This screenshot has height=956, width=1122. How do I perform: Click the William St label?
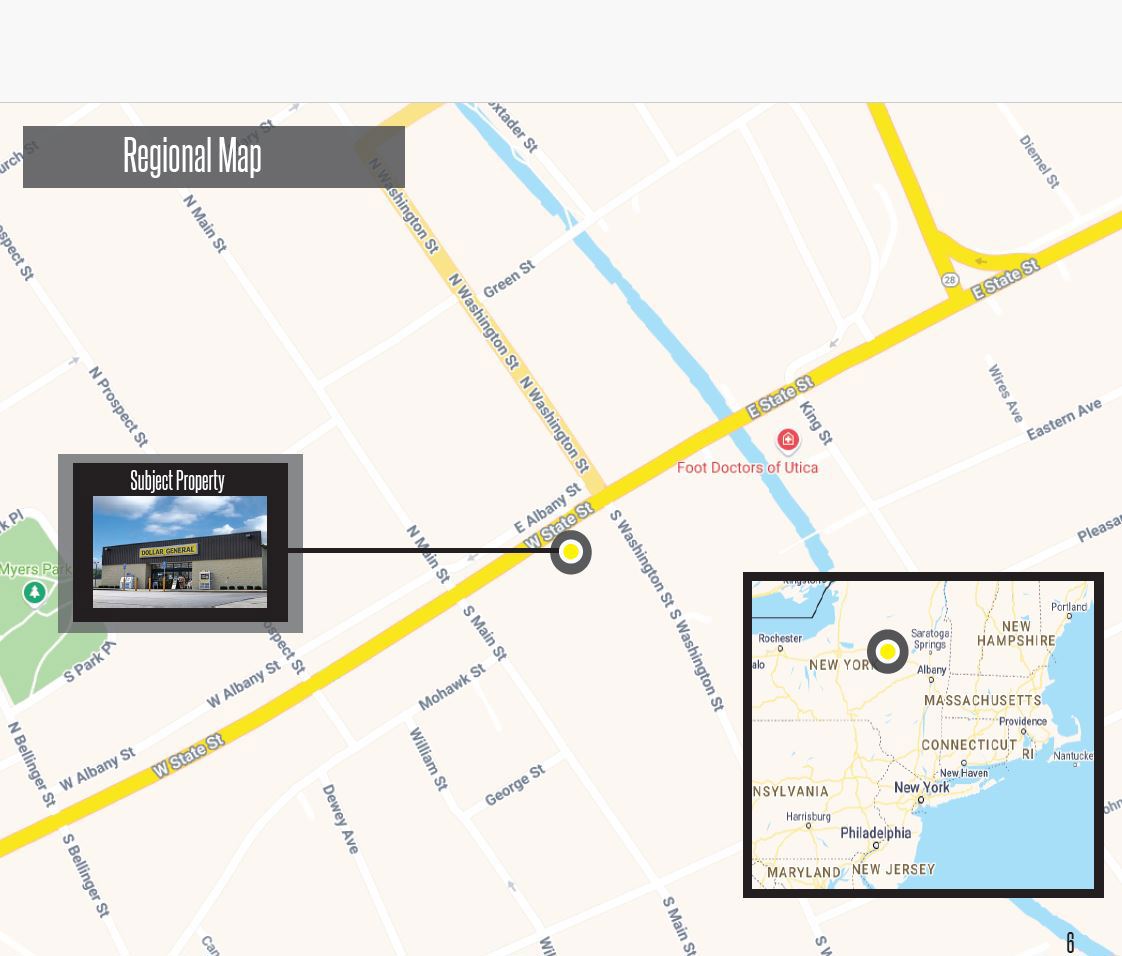pos(428,759)
